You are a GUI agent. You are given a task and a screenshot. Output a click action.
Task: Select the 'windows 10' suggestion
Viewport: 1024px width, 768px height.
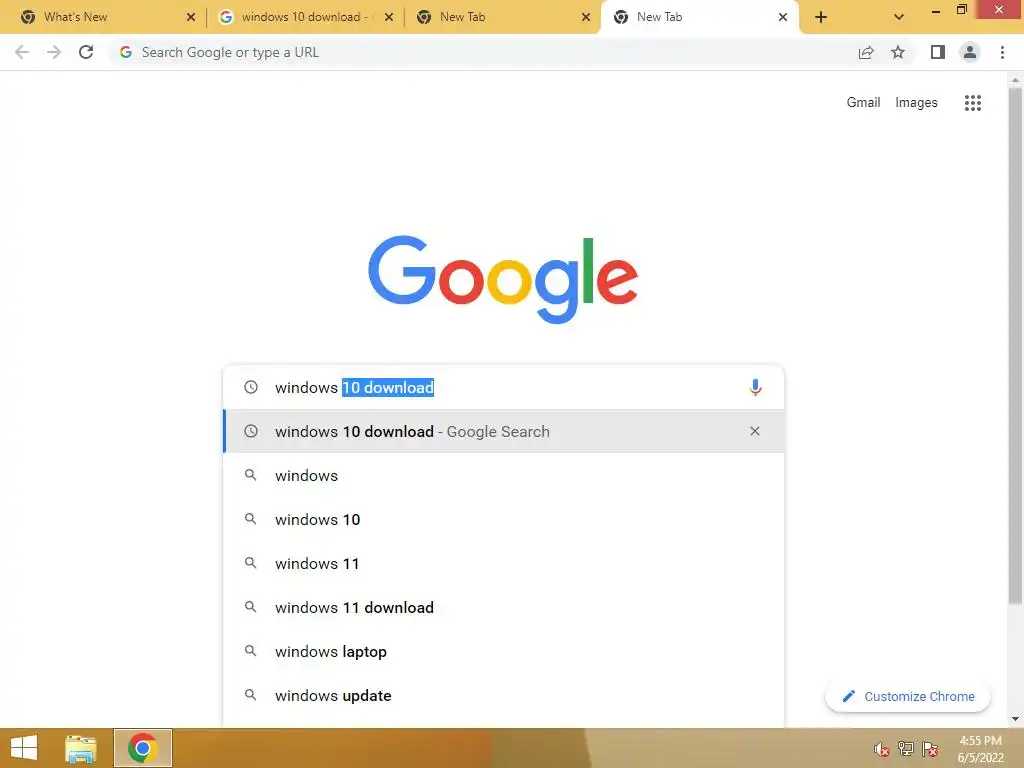pyautogui.click(x=504, y=519)
